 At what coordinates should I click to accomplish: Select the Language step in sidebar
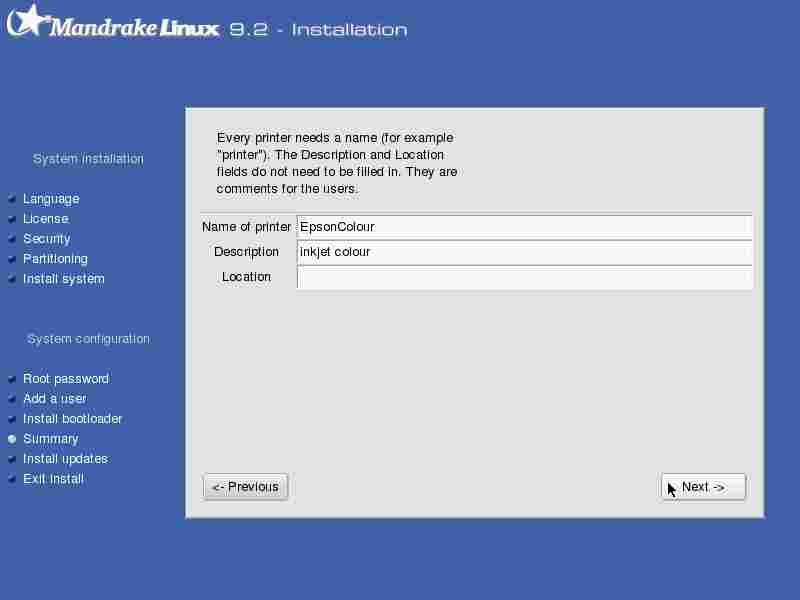point(51,198)
